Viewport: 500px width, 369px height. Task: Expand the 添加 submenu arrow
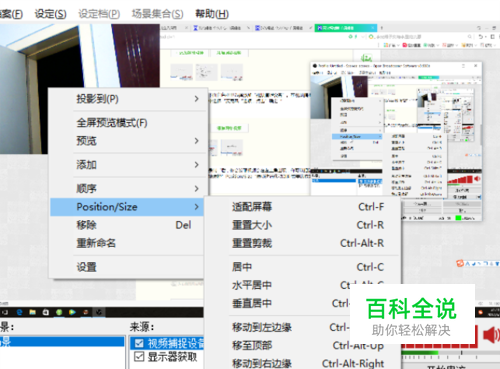(x=197, y=165)
